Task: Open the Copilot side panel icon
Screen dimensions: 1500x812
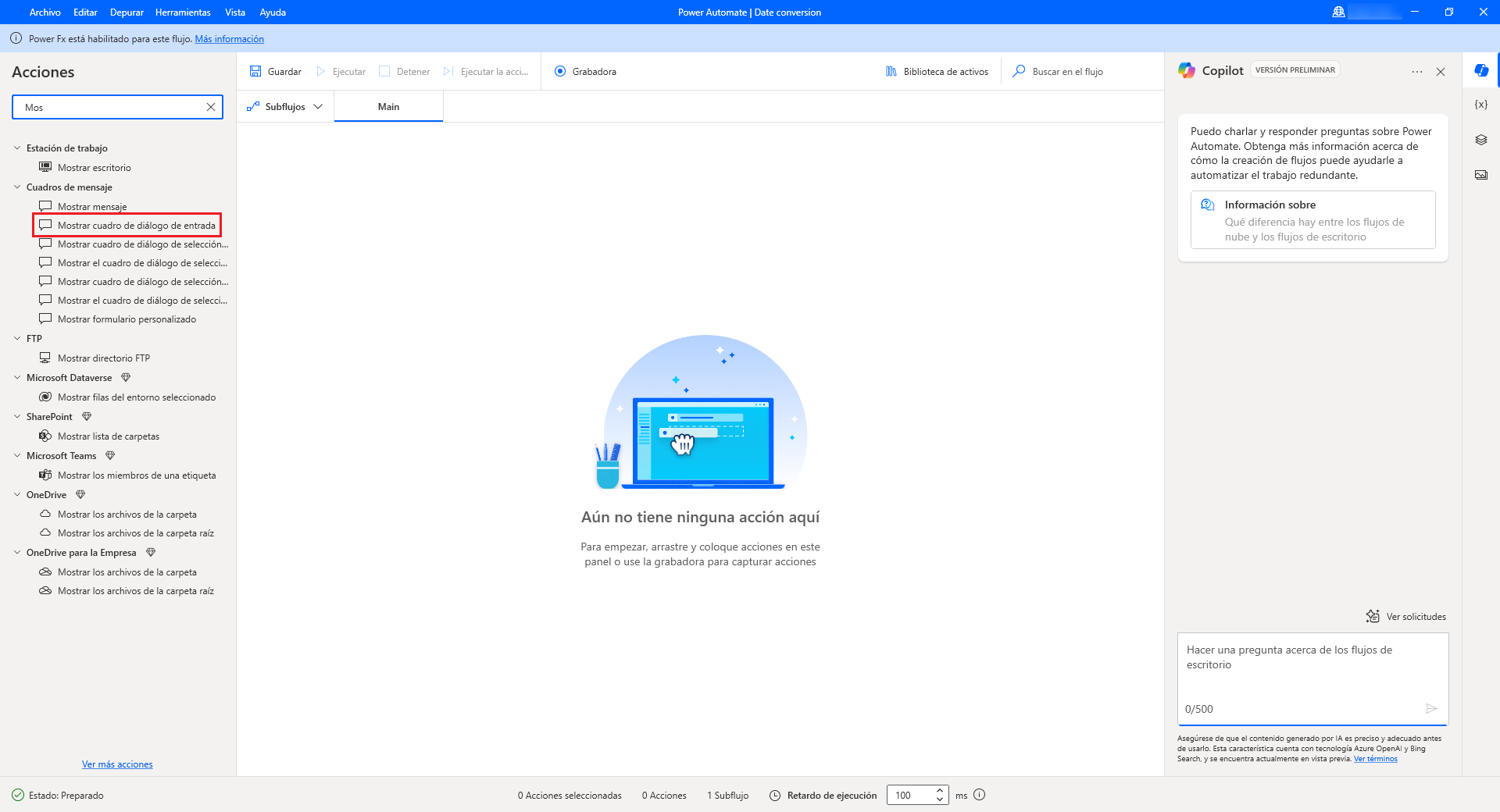Action: tap(1481, 70)
